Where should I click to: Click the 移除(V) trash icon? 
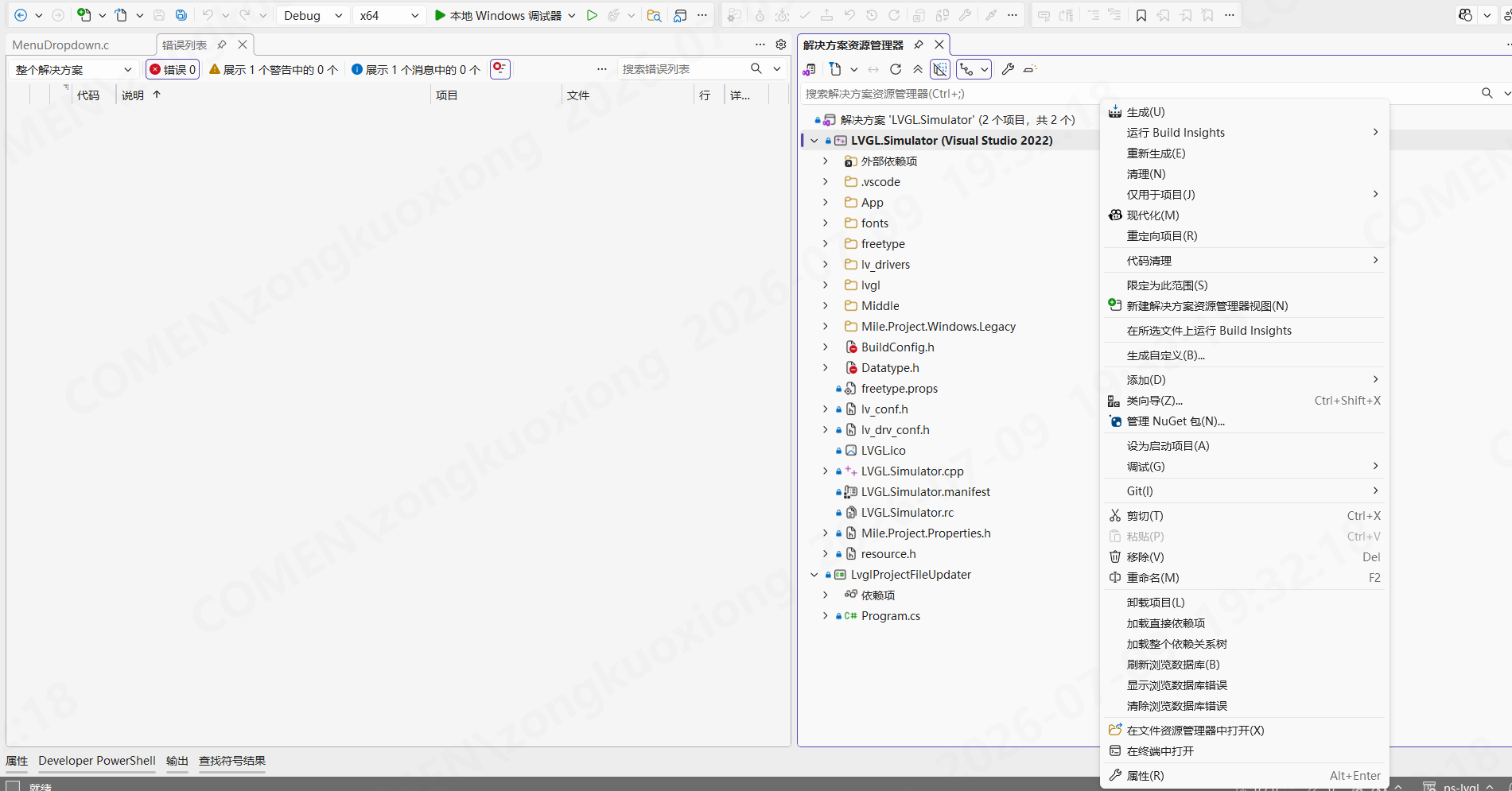tap(1115, 557)
